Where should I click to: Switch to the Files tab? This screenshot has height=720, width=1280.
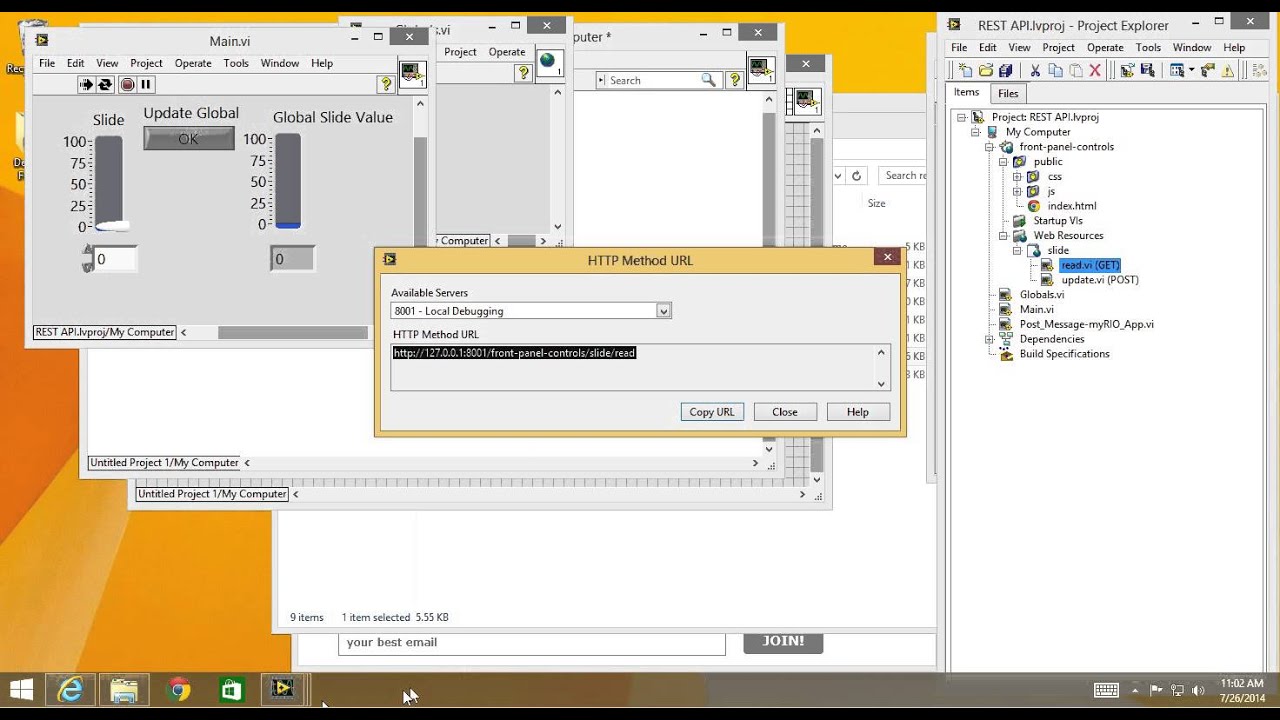(1008, 93)
